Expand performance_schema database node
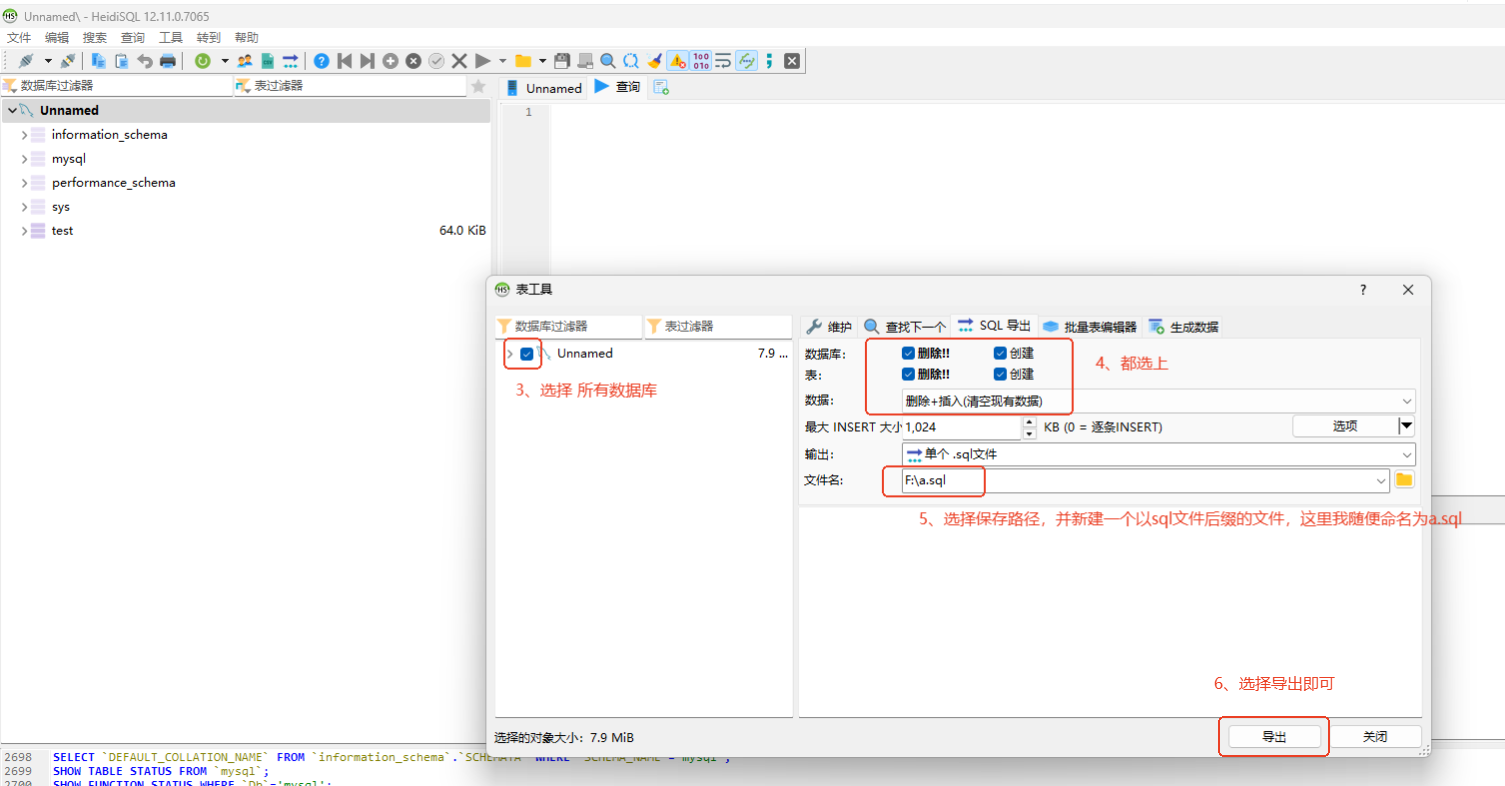The image size is (1505, 786). coord(24,182)
